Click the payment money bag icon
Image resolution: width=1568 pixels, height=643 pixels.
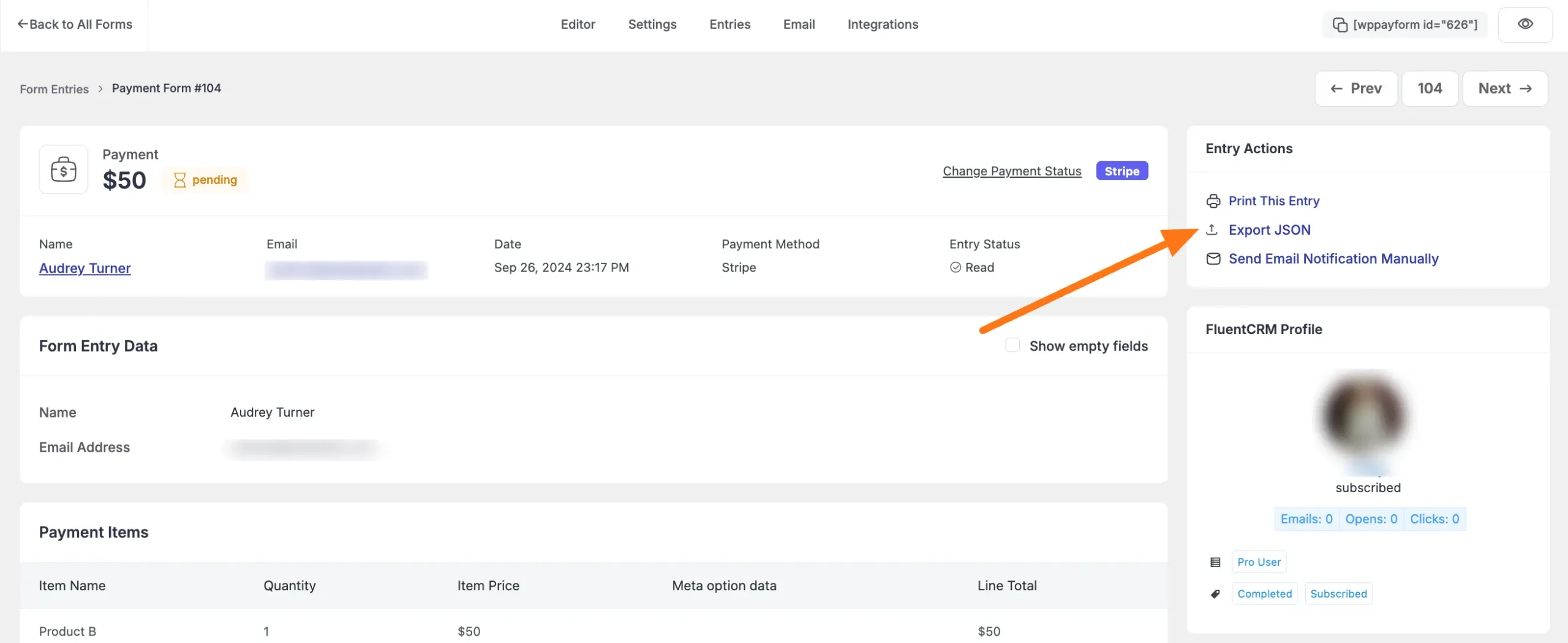(64, 169)
